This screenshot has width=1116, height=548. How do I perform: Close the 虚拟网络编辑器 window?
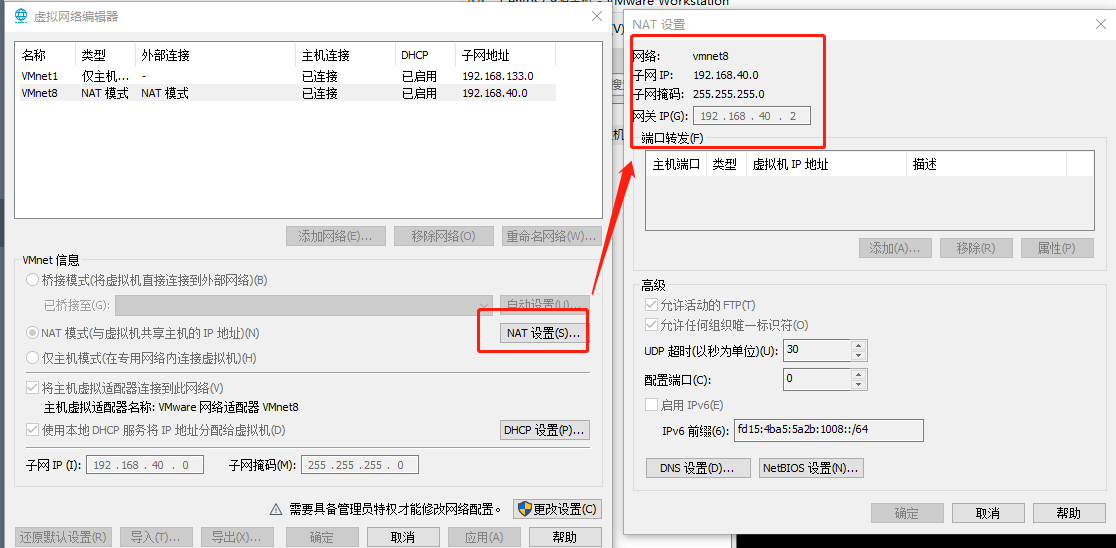(596, 16)
